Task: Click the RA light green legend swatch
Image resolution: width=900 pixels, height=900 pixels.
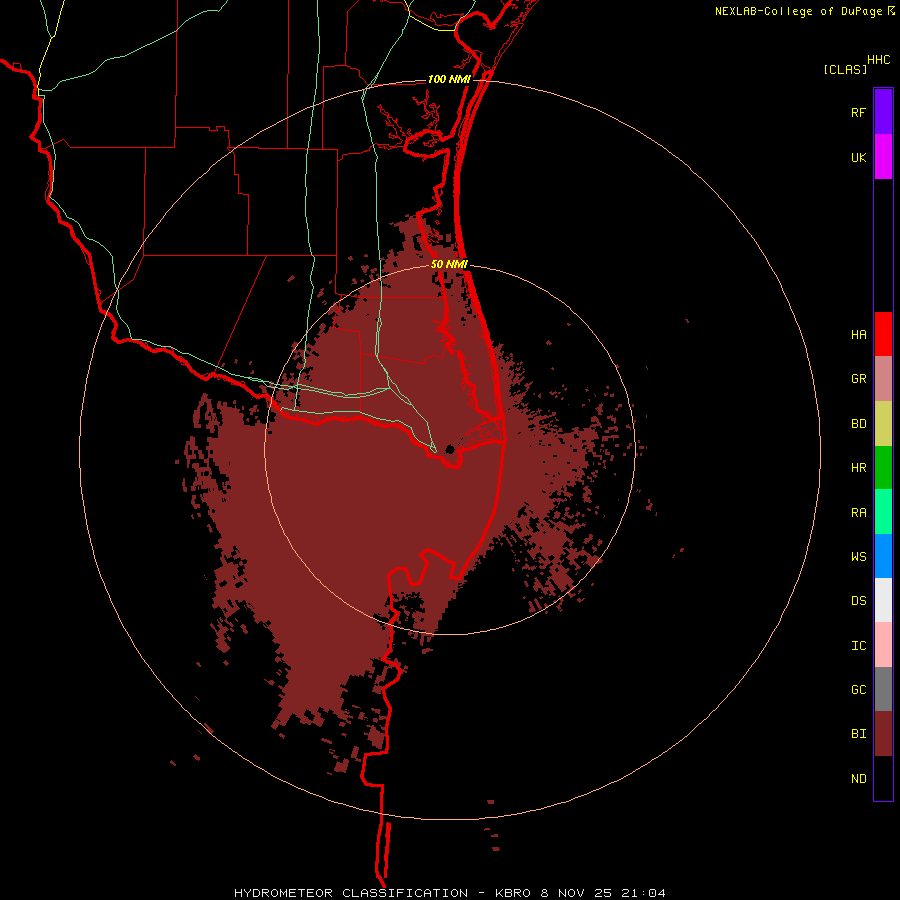Action: coord(883,512)
